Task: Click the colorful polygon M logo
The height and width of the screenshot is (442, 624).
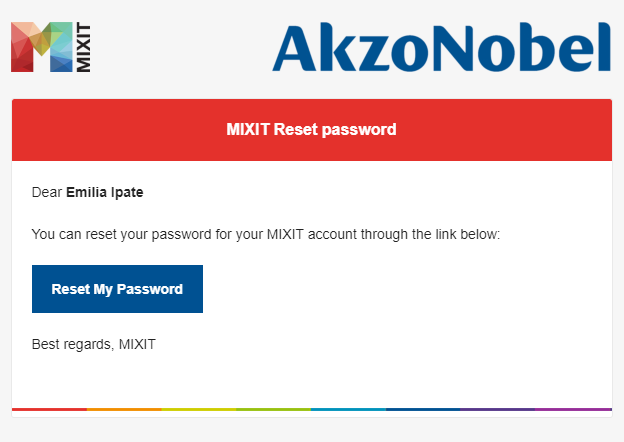Action: point(42,47)
